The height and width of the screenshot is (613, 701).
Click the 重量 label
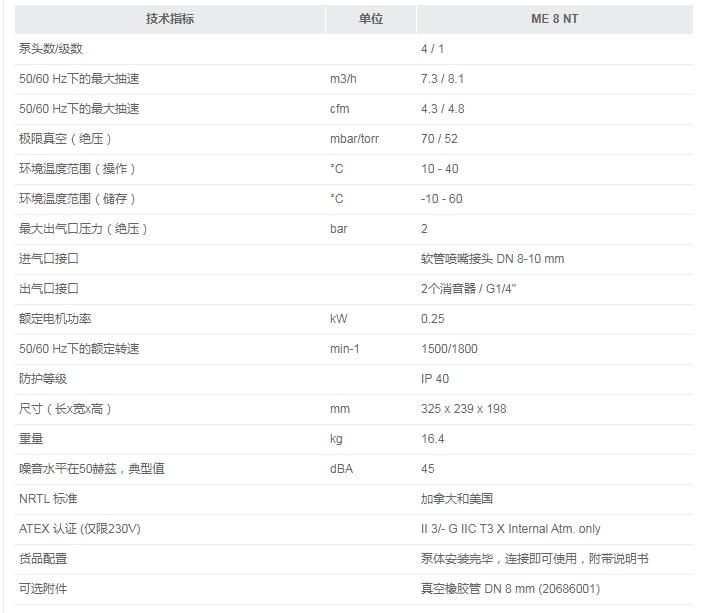pyautogui.click(x=31, y=439)
